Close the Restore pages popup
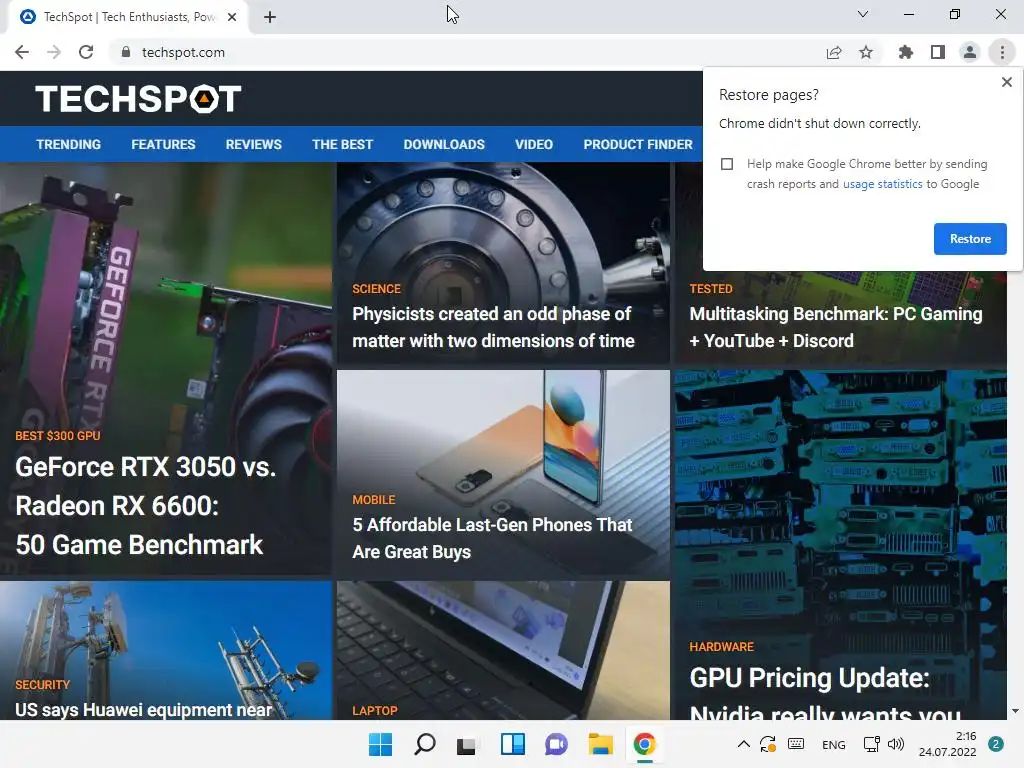Screen dimensions: 1024x768 tap(1006, 82)
